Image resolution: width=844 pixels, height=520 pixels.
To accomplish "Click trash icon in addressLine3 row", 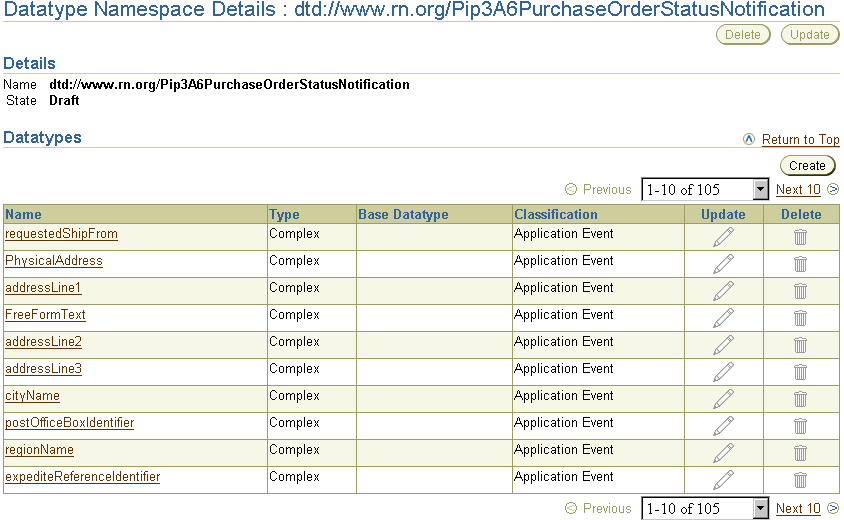I will click(x=800, y=371).
